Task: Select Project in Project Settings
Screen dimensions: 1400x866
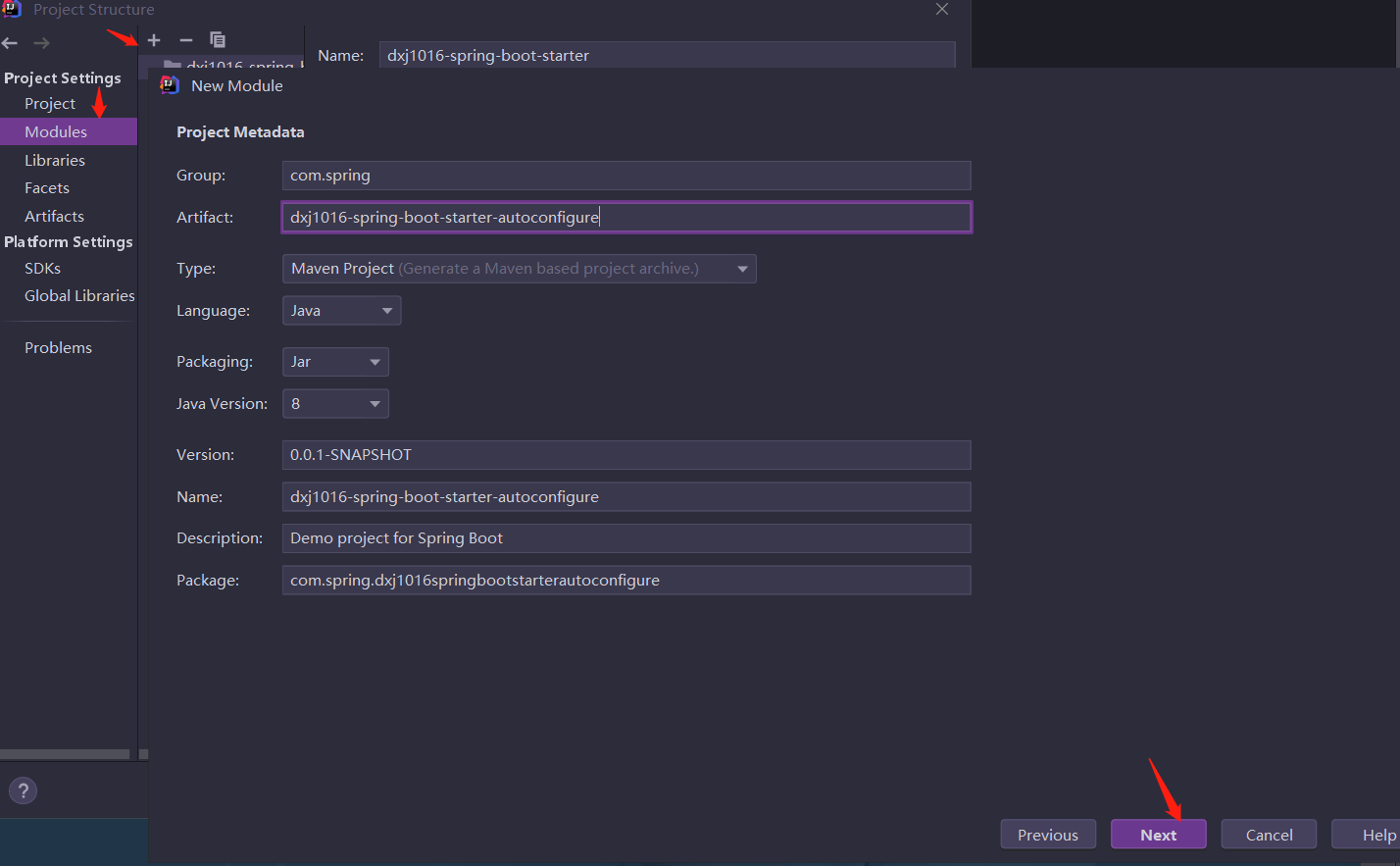Action: click(x=50, y=103)
